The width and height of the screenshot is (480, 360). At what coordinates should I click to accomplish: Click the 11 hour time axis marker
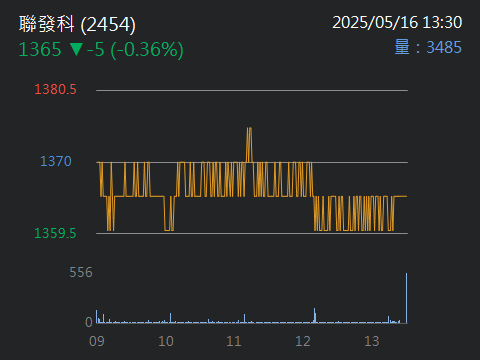pos(234,341)
